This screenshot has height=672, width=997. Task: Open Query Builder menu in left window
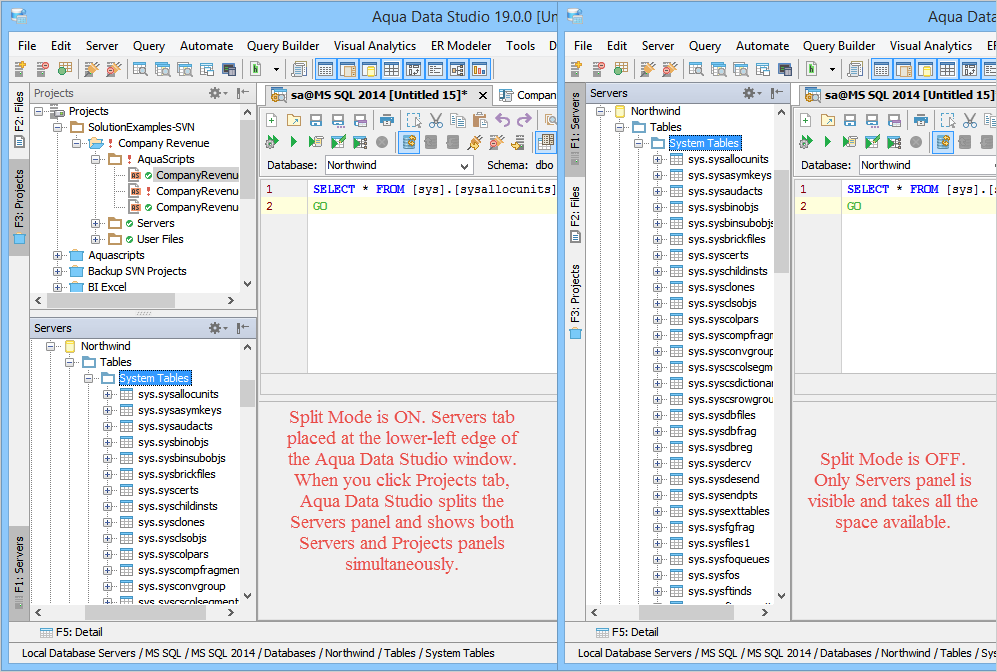tap(283, 46)
